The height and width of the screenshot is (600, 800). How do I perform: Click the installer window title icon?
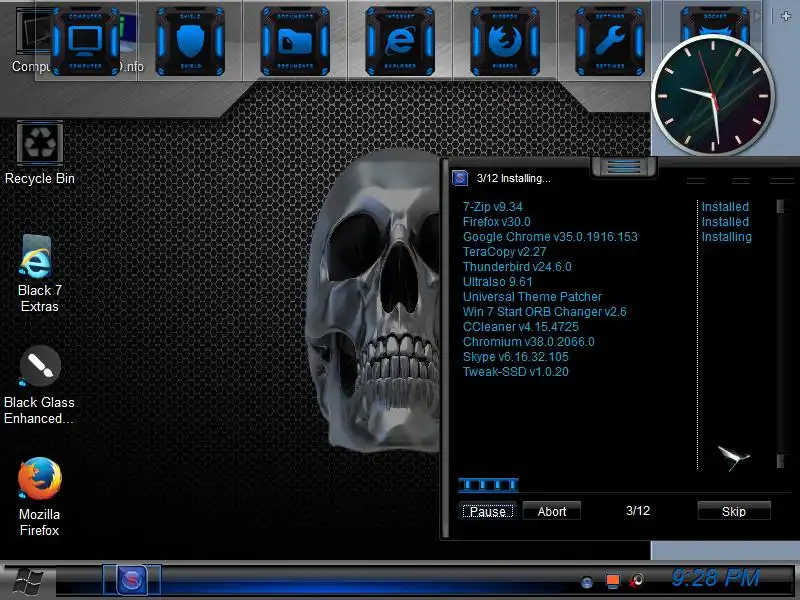tap(460, 178)
